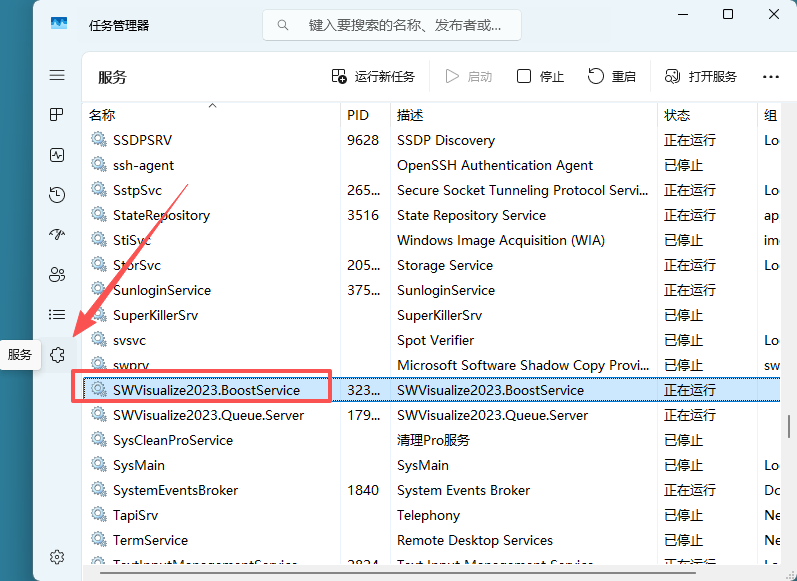This screenshot has width=797, height=581.
Task: Click description 'Windows Image Acquisition (WIA)'
Action: click(x=501, y=240)
